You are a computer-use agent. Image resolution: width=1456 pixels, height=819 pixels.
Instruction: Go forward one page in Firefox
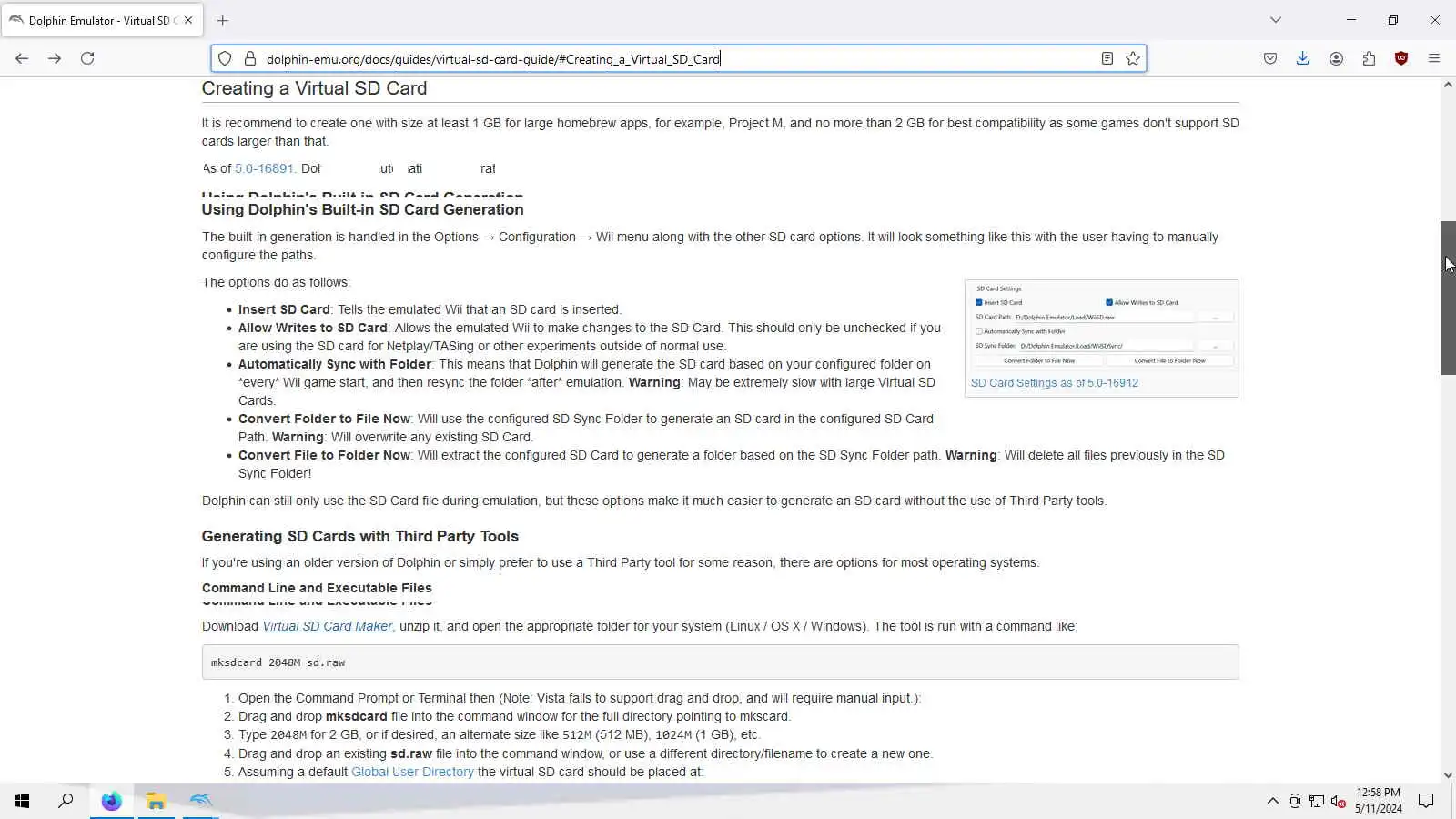point(55,58)
